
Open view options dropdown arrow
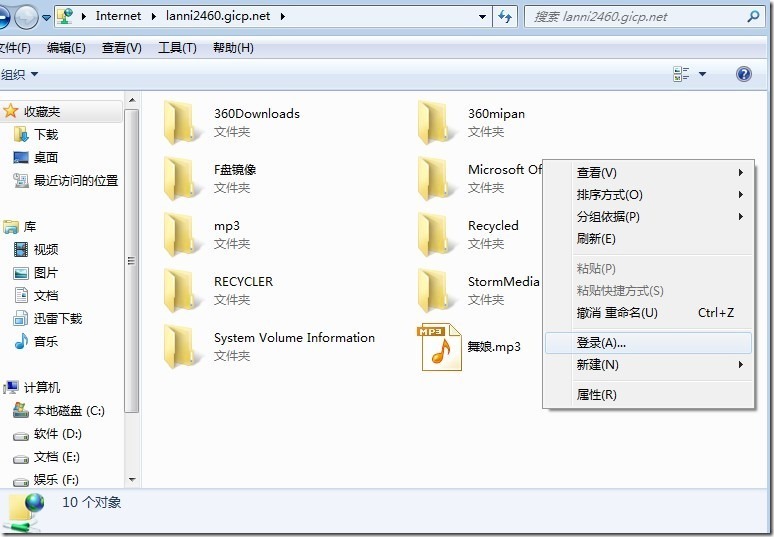pyautogui.click(x=702, y=74)
